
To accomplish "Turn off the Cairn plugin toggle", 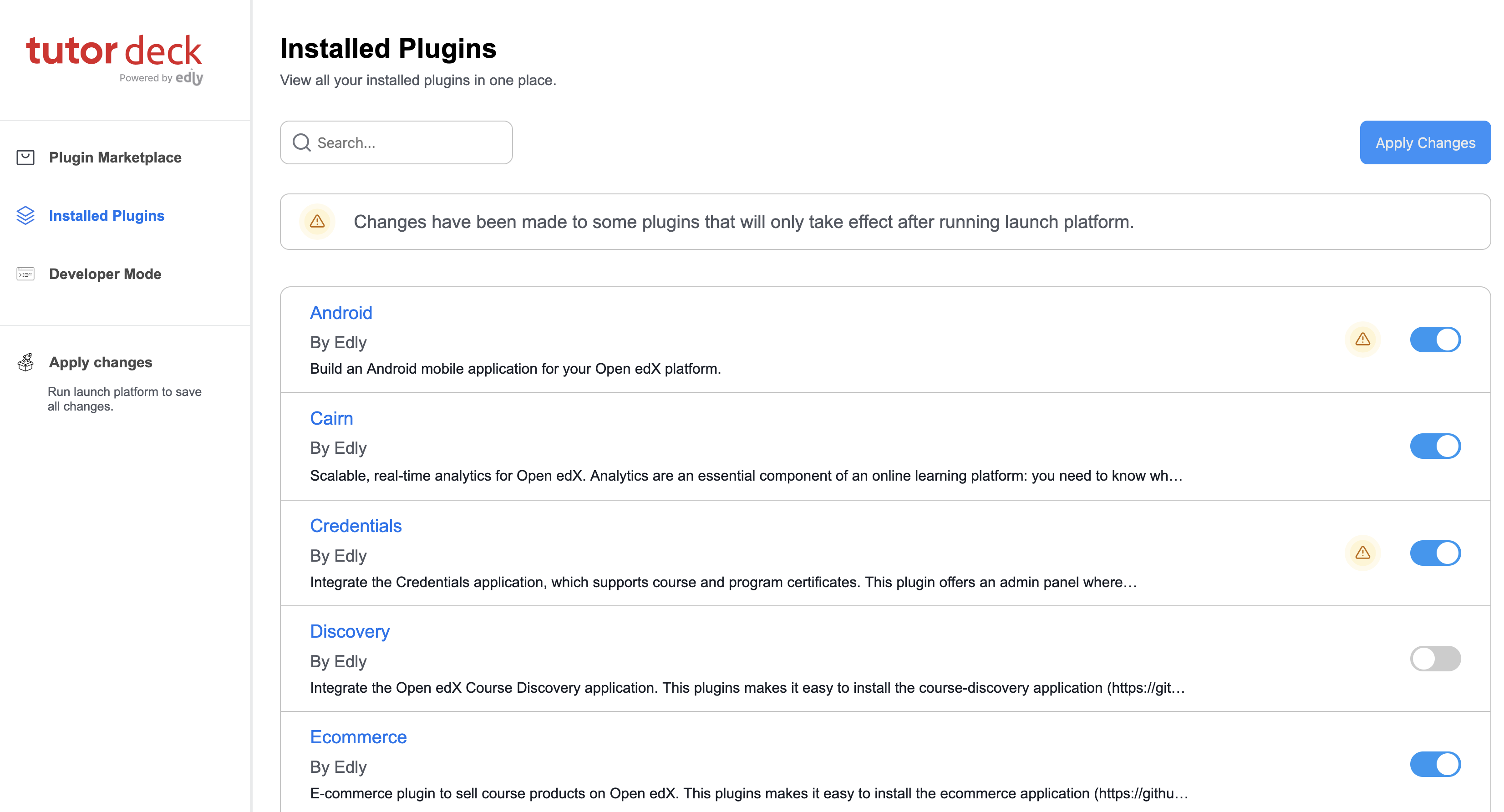I will click(x=1435, y=446).
